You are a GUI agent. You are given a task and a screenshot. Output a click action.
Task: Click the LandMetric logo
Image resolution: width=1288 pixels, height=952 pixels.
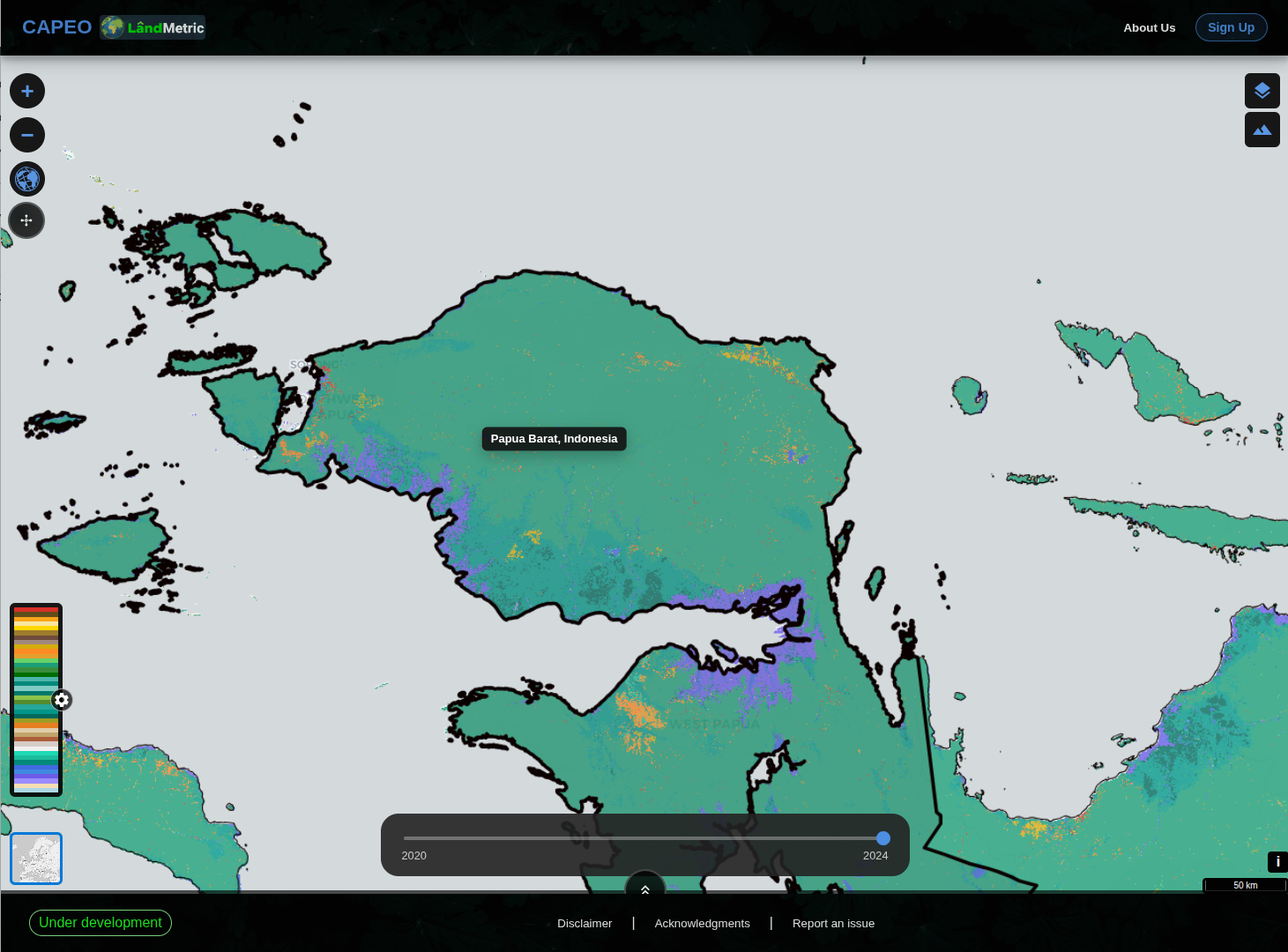(x=153, y=27)
